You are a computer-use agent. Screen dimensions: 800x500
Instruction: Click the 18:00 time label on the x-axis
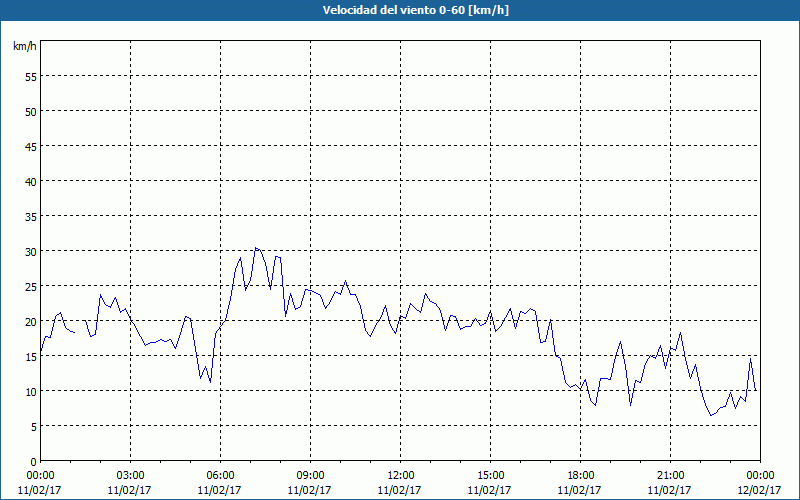point(580,476)
